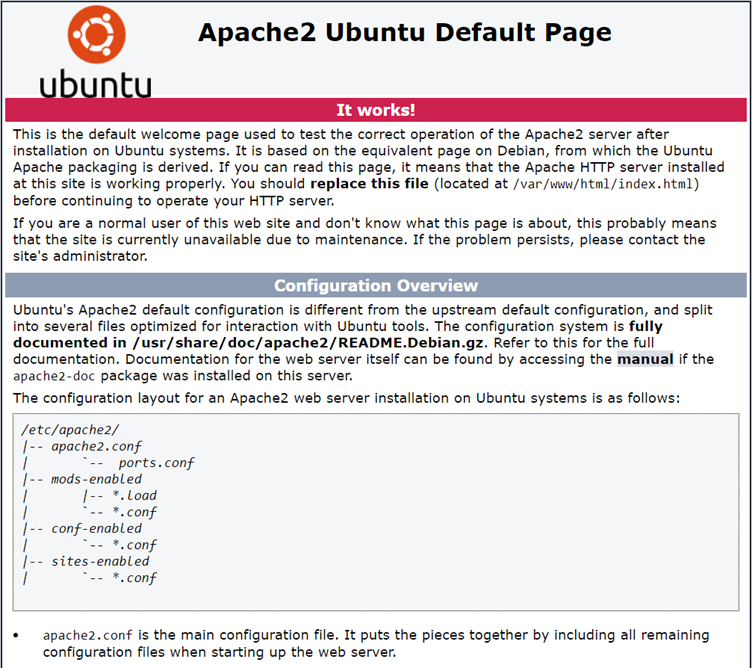
Task: Click the Apache2 Ubuntu Default Page heading
Action: (x=405, y=33)
